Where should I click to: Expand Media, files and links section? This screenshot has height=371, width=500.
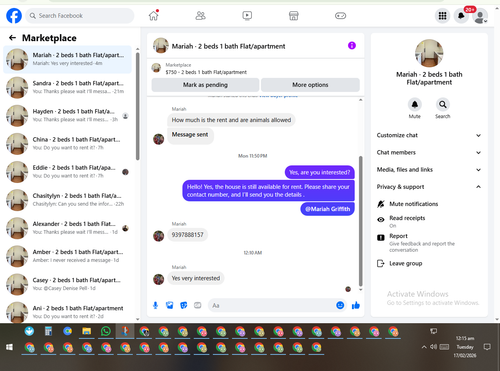429,170
